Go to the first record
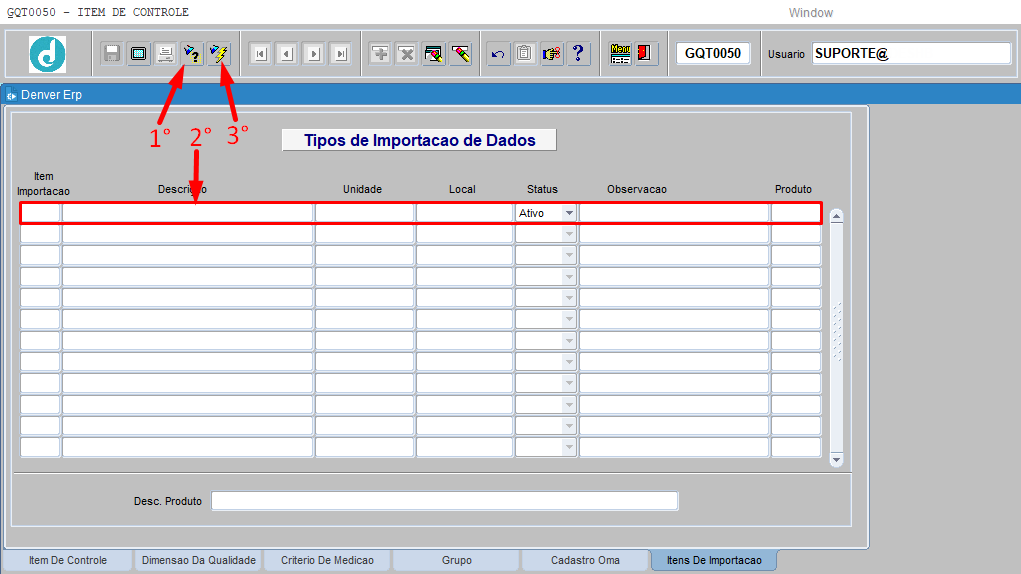Viewport: 1021px width, 574px height. tap(260, 54)
